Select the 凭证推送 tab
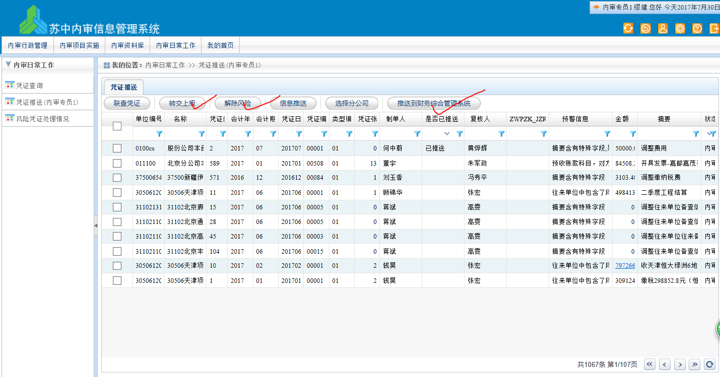Screen dimensions: 720x377 [x=124, y=87]
